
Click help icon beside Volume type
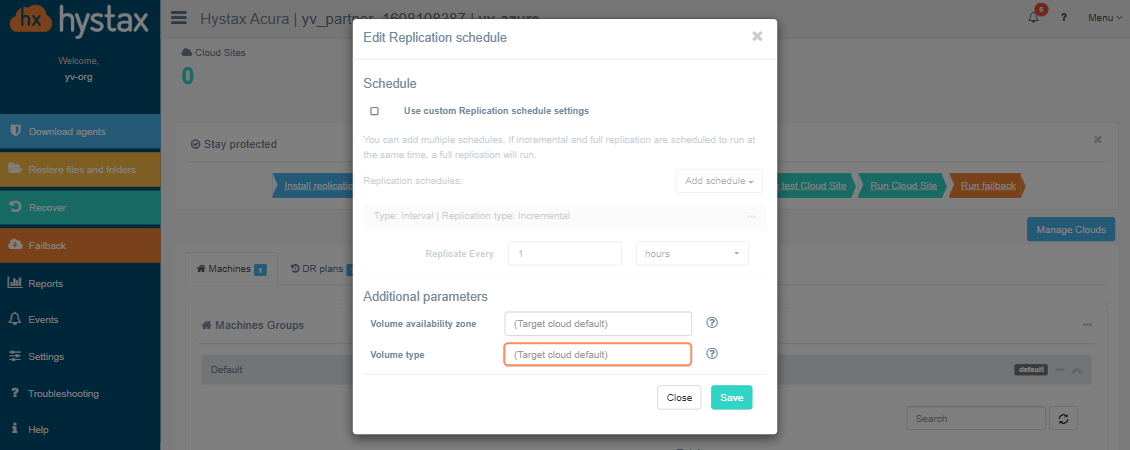(x=712, y=353)
